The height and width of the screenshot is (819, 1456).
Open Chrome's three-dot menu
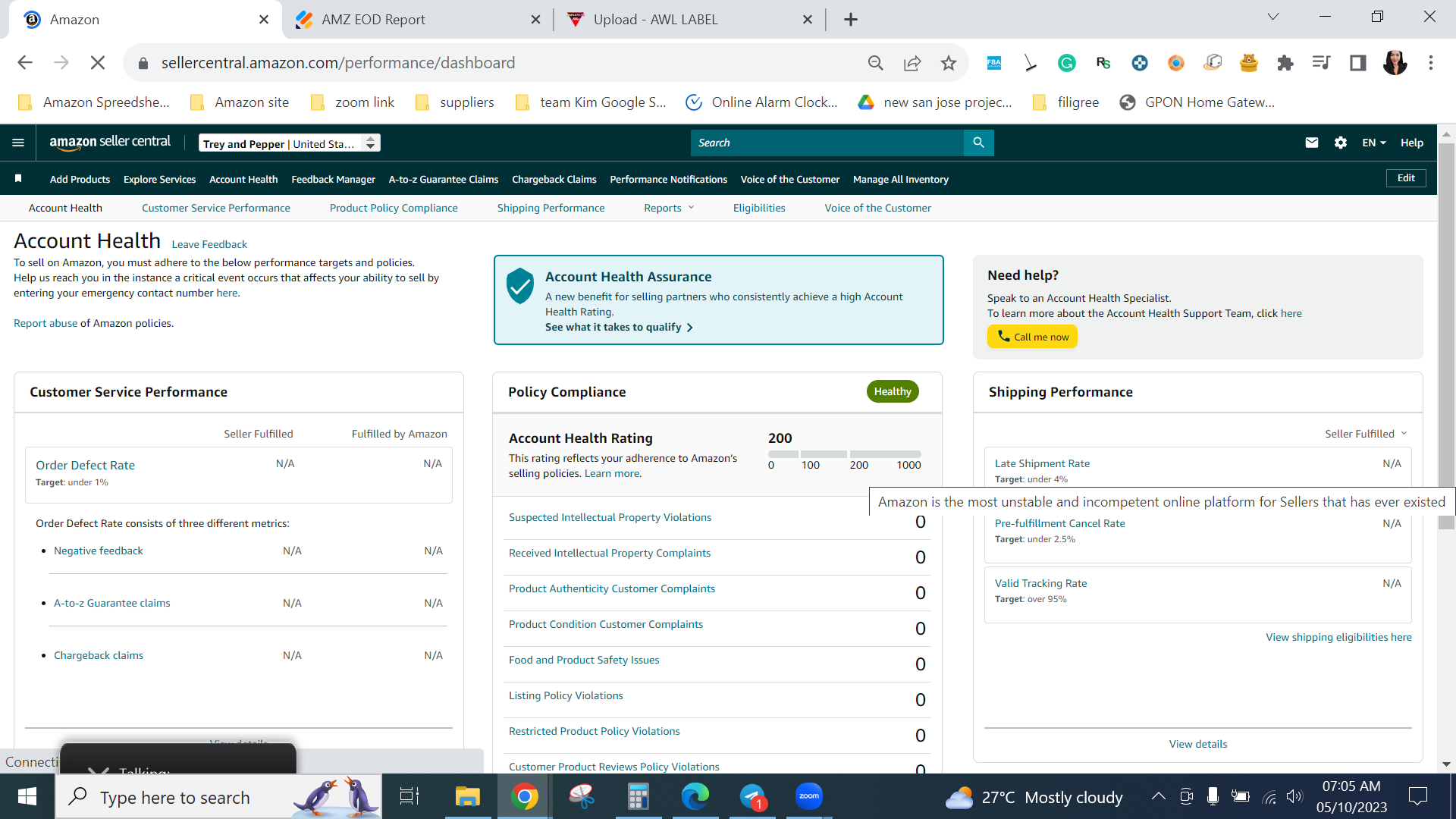click(1431, 63)
